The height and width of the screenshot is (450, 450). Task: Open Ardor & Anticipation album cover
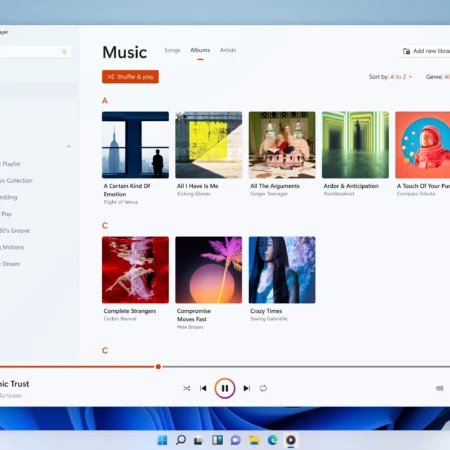coord(355,145)
